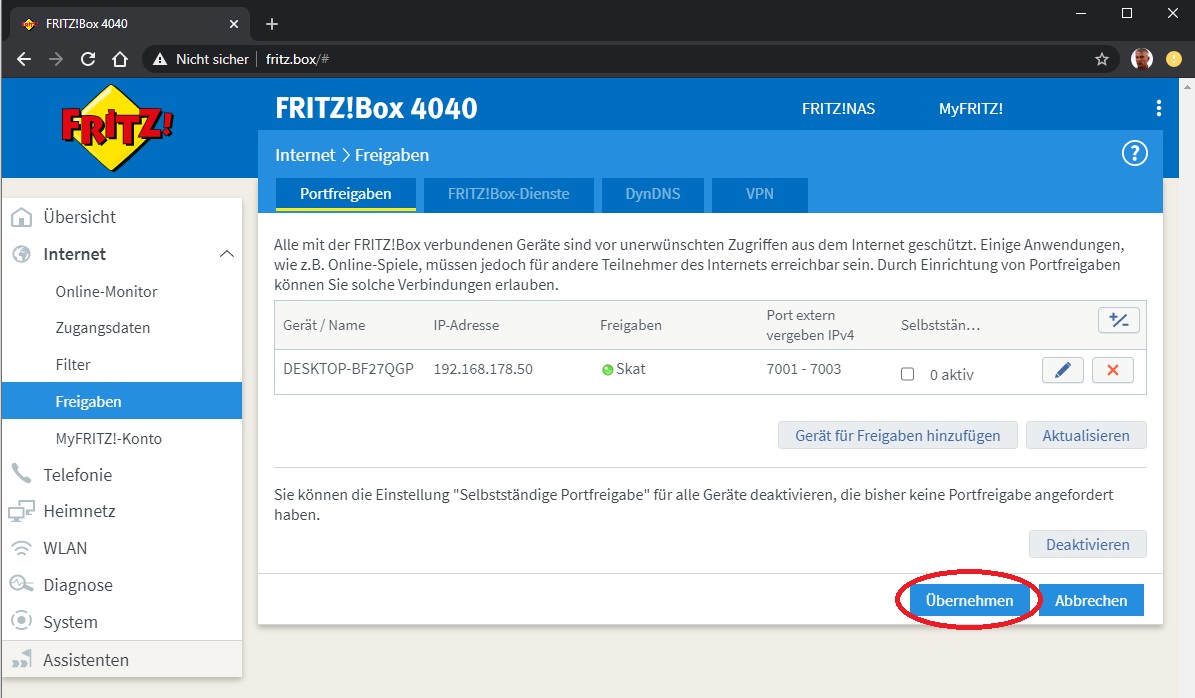The width and height of the screenshot is (1195, 698).
Task: Toggle the Selbstständige Portfreigabe checkbox
Action: 907,374
